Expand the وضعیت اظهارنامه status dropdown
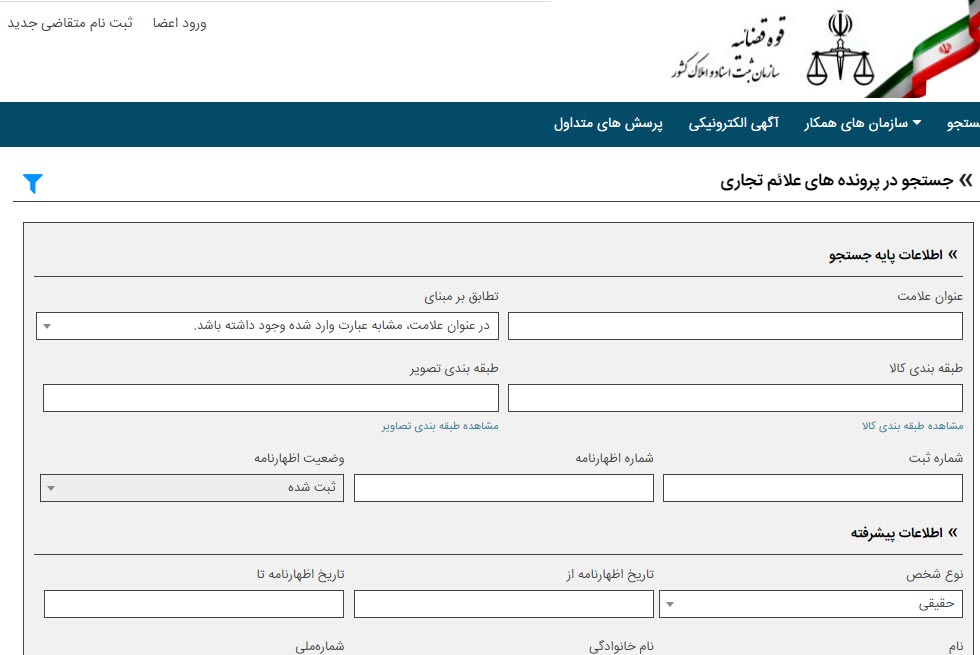 pos(192,488)
